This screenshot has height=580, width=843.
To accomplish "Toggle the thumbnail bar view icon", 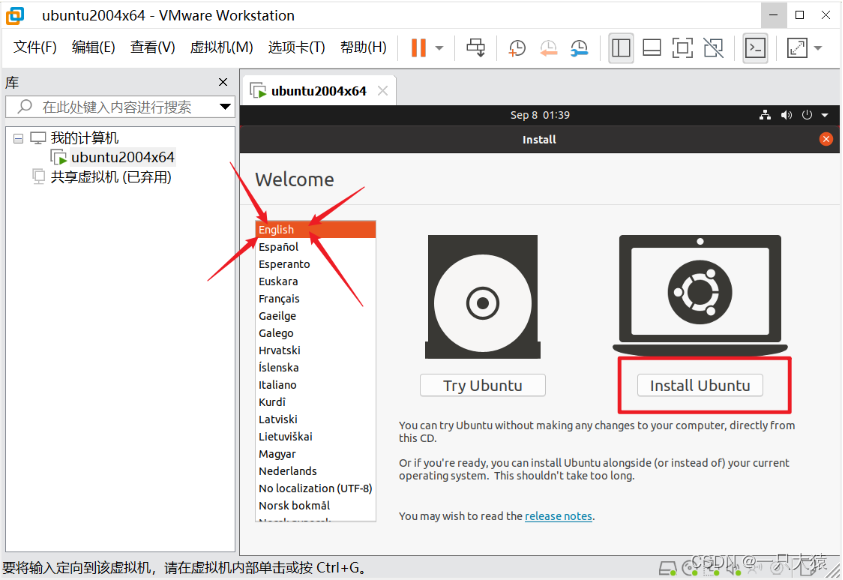I will coord(652,48).
